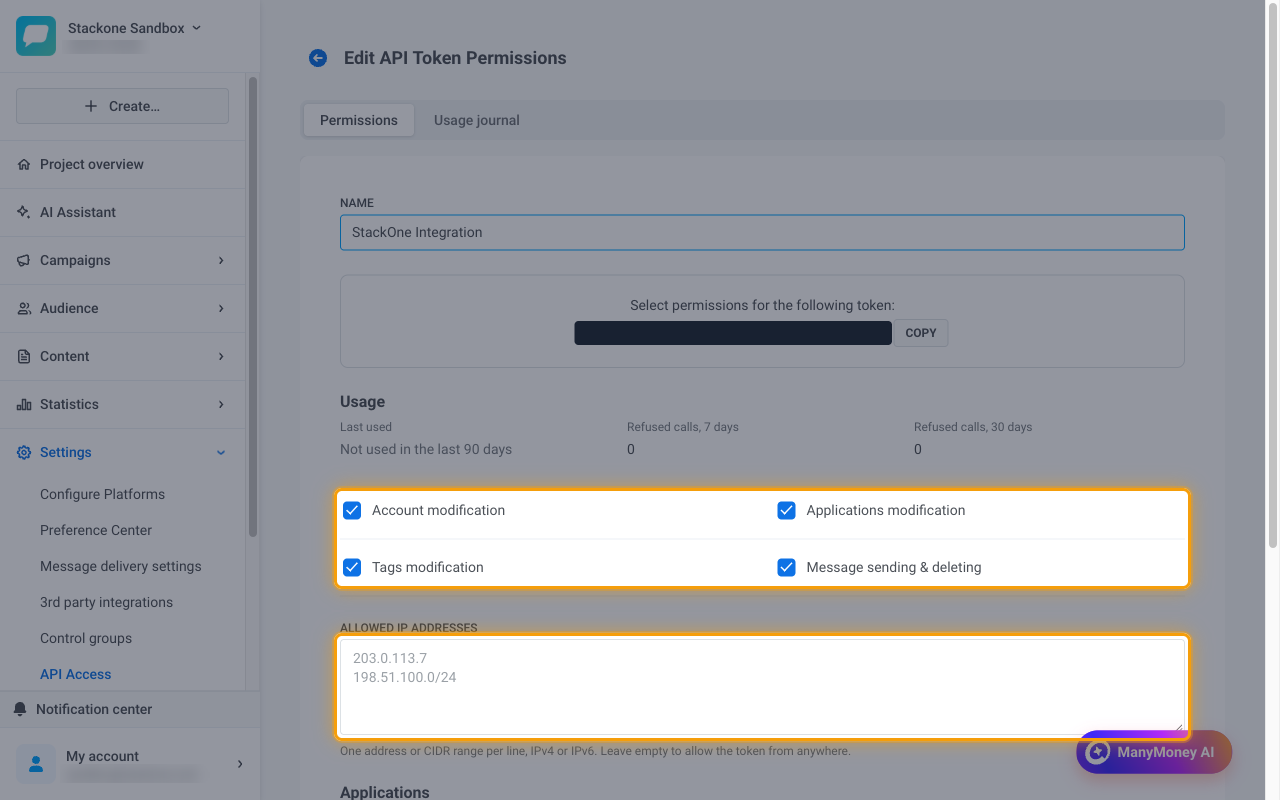Image resolution: width=1280 pixels, height=800 pixels.
Task: Switch to the Usage journal tab
Action: tap(477, 120)
